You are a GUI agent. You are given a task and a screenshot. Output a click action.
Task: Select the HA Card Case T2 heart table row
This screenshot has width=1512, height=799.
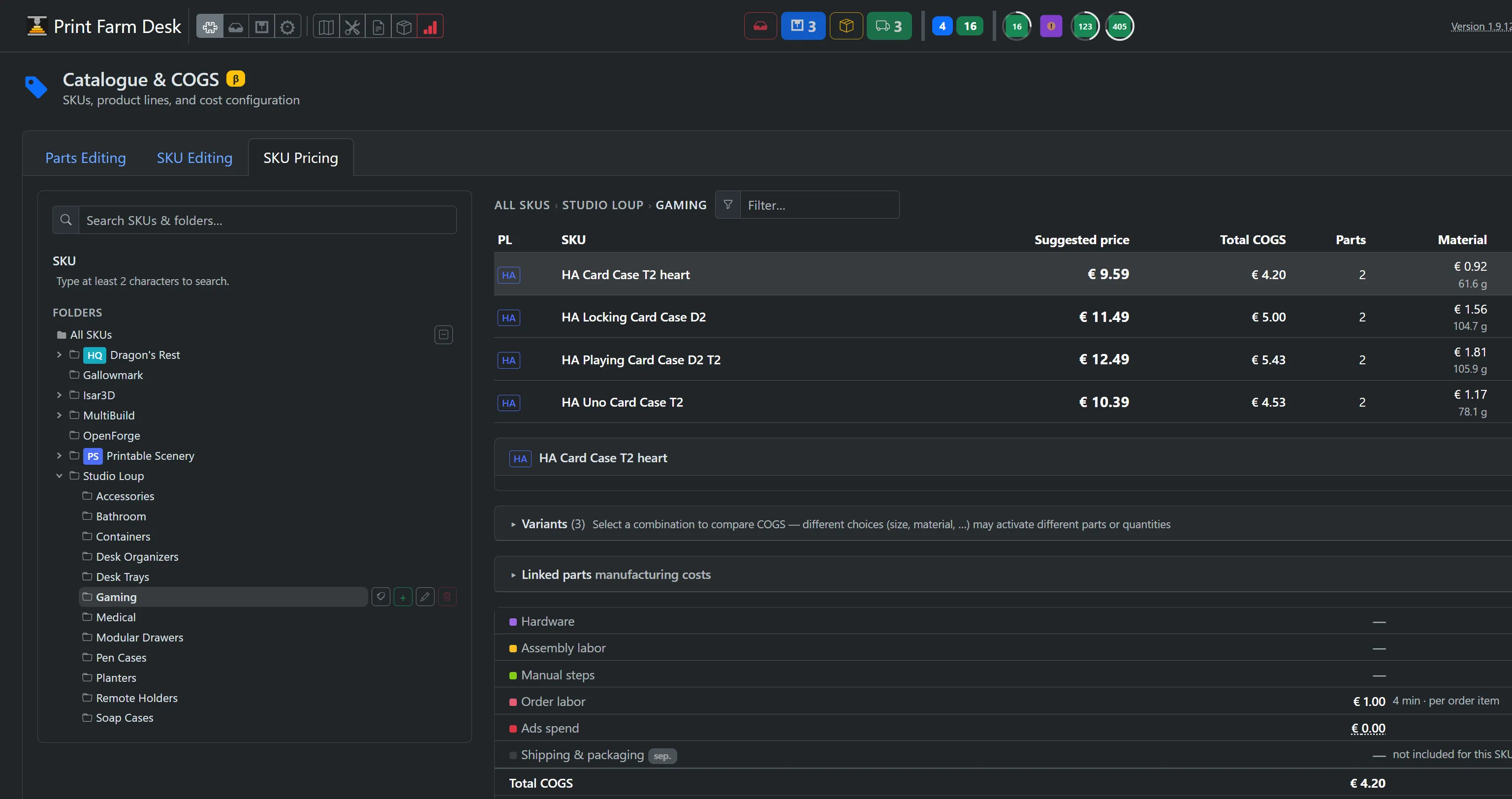[x=1003, y=274]
